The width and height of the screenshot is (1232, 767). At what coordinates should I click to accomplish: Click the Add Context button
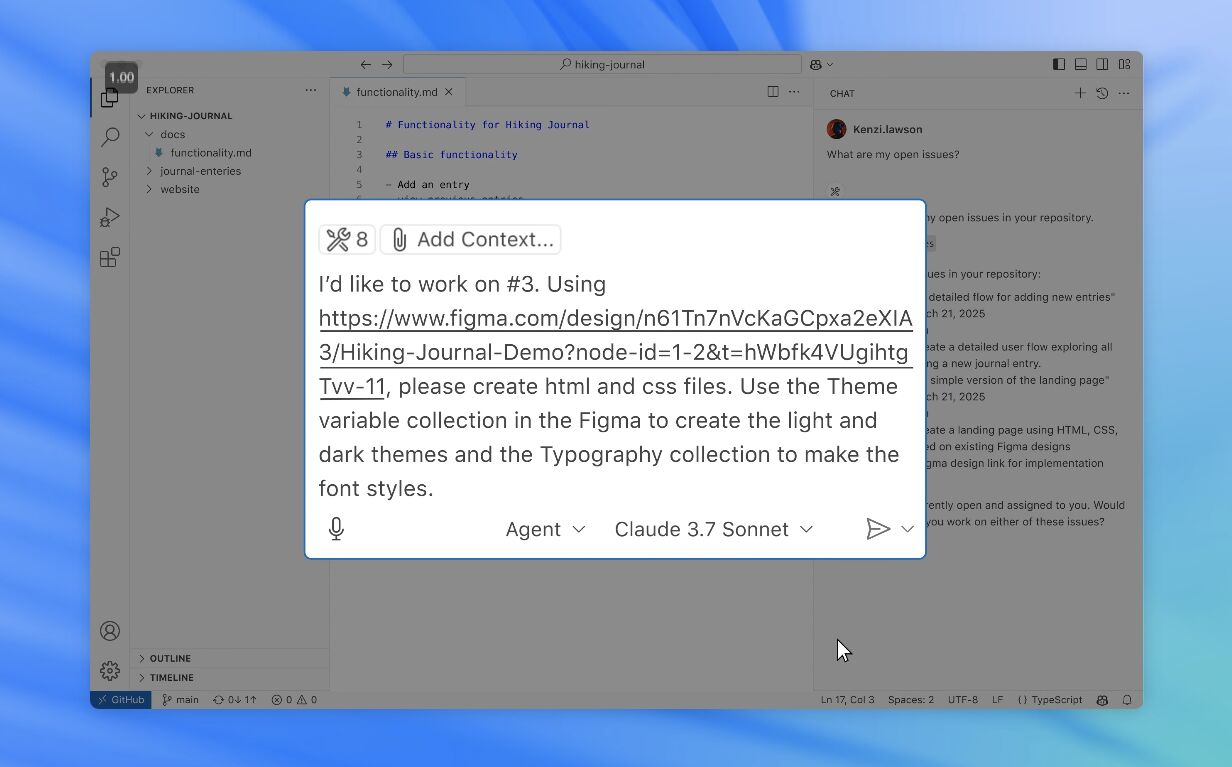click(470, 240)
